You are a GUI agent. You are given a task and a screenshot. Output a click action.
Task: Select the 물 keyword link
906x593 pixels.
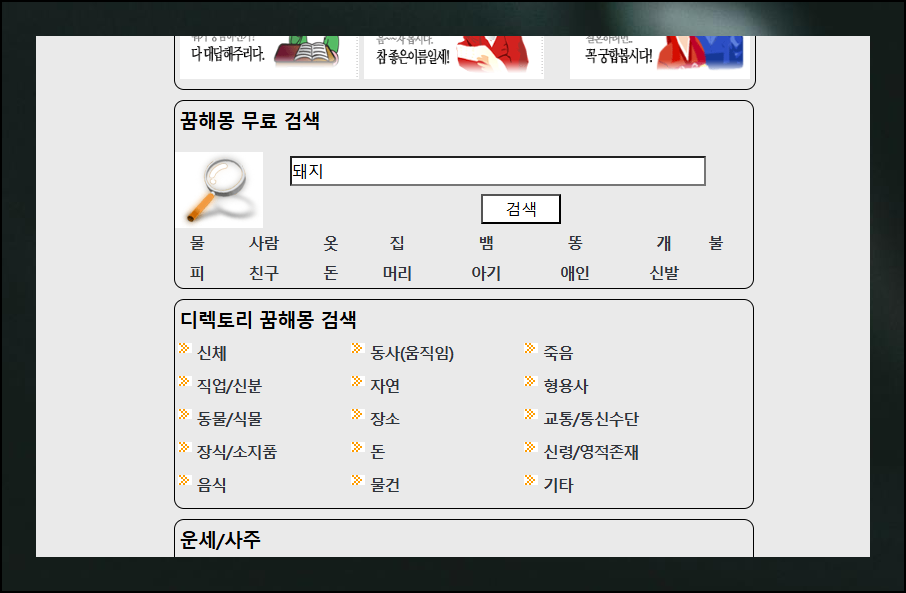(197, 243)
